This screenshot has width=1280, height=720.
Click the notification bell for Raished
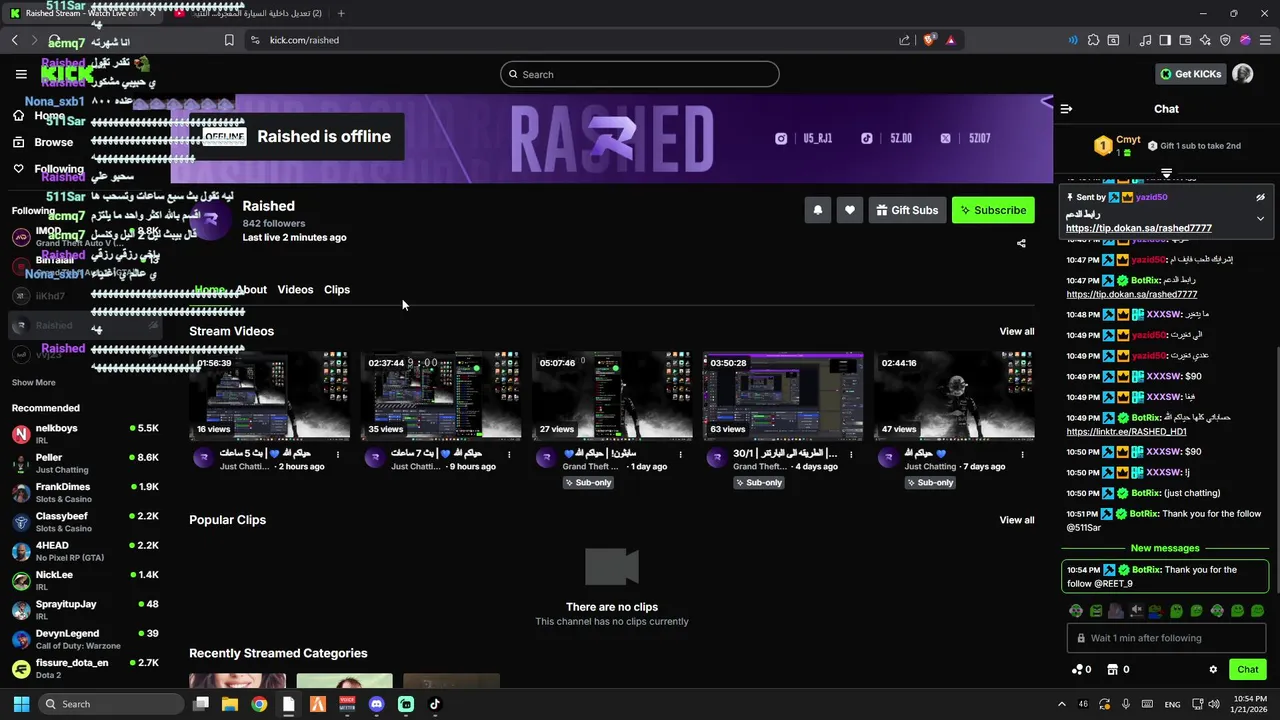click(x=818, y=210)
